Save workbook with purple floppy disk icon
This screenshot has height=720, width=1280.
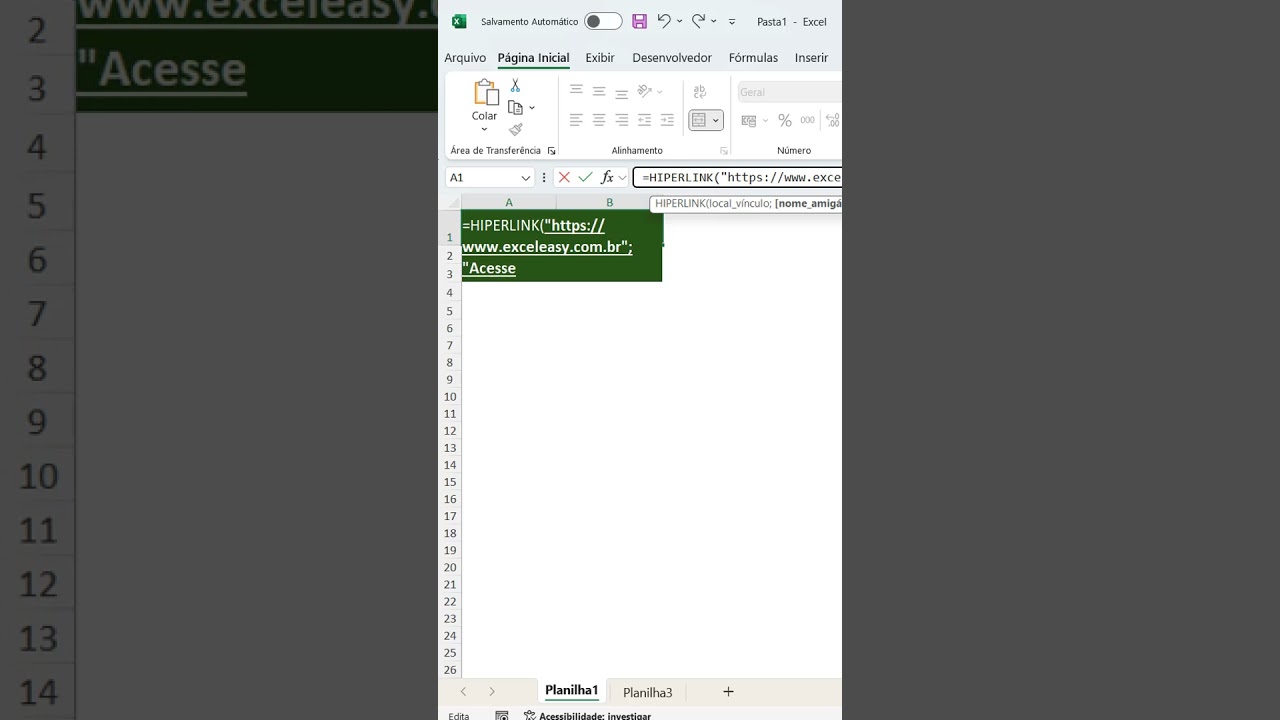pos(640,21)
